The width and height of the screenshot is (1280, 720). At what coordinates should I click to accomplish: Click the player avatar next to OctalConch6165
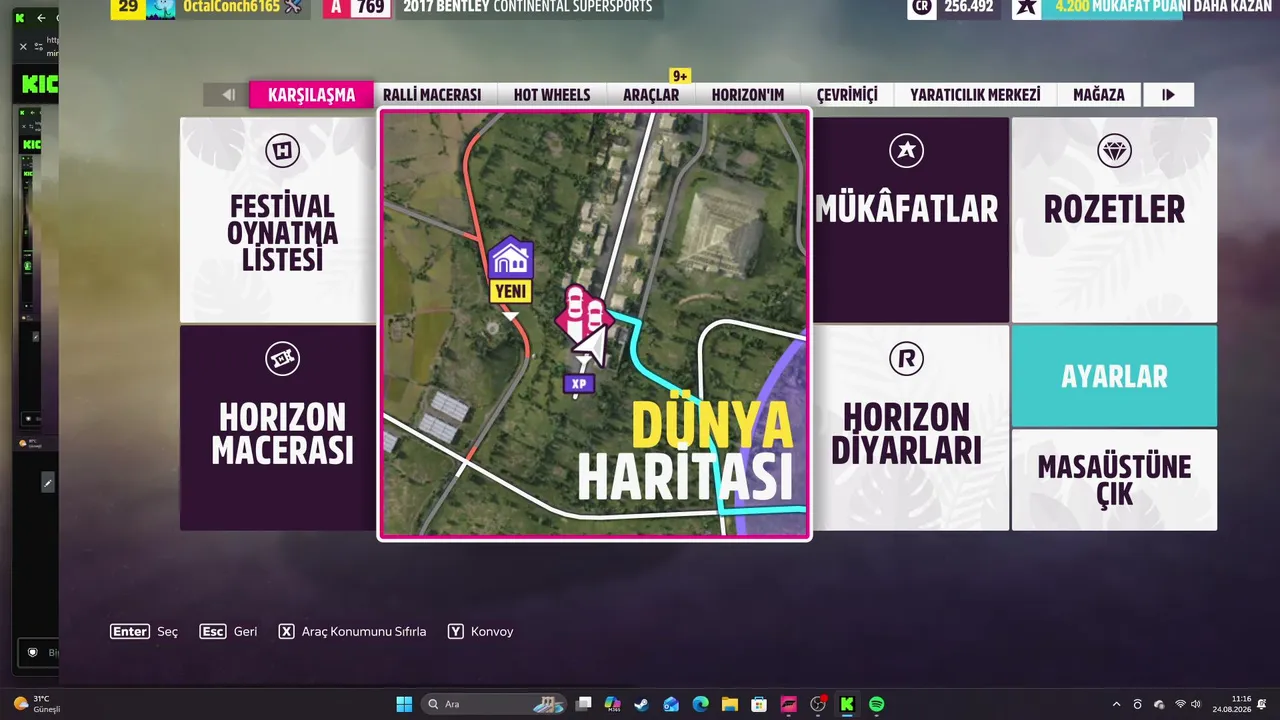(160, 8)
